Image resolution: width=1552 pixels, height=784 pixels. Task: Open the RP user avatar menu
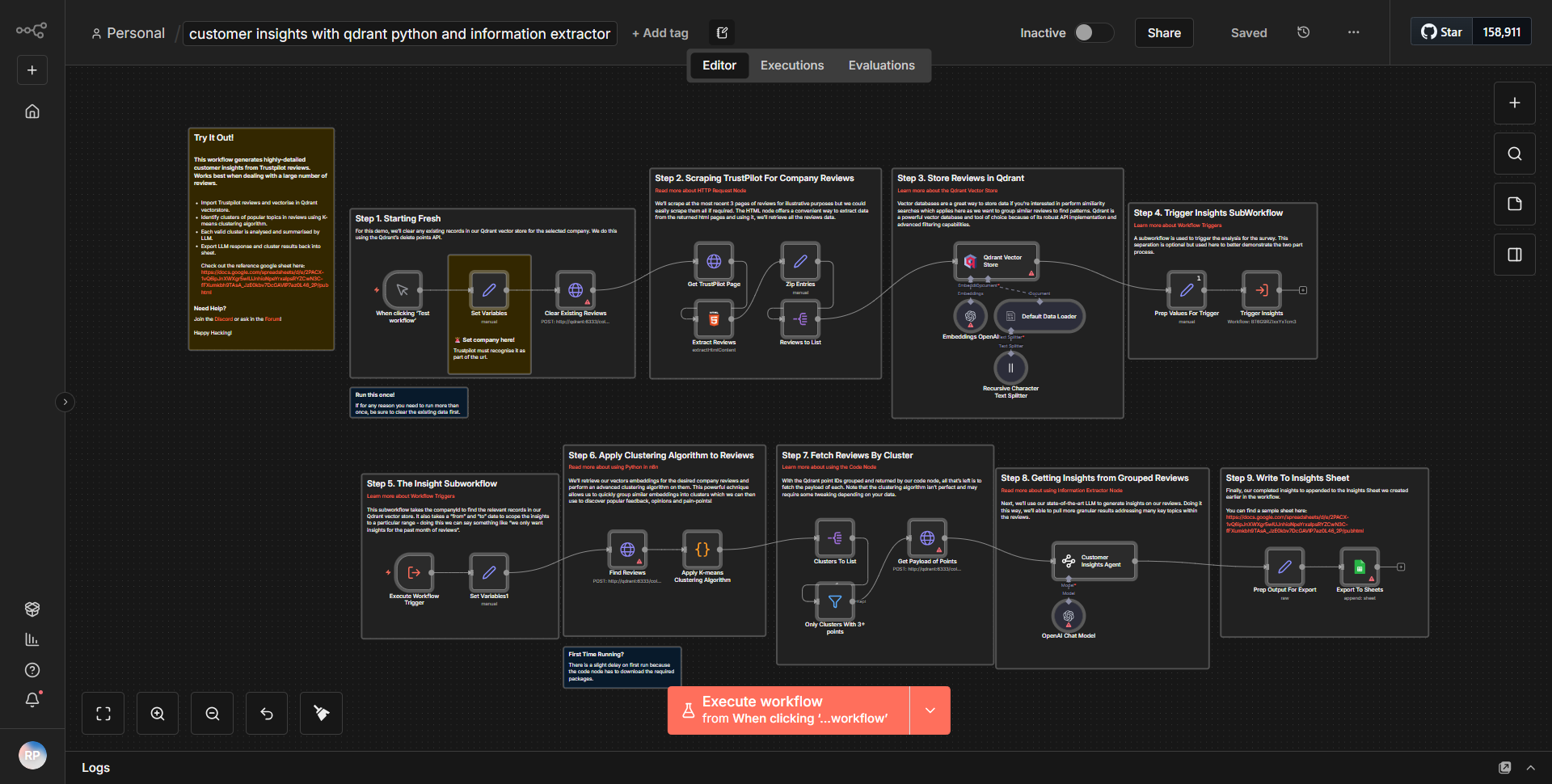pos(32,755)
